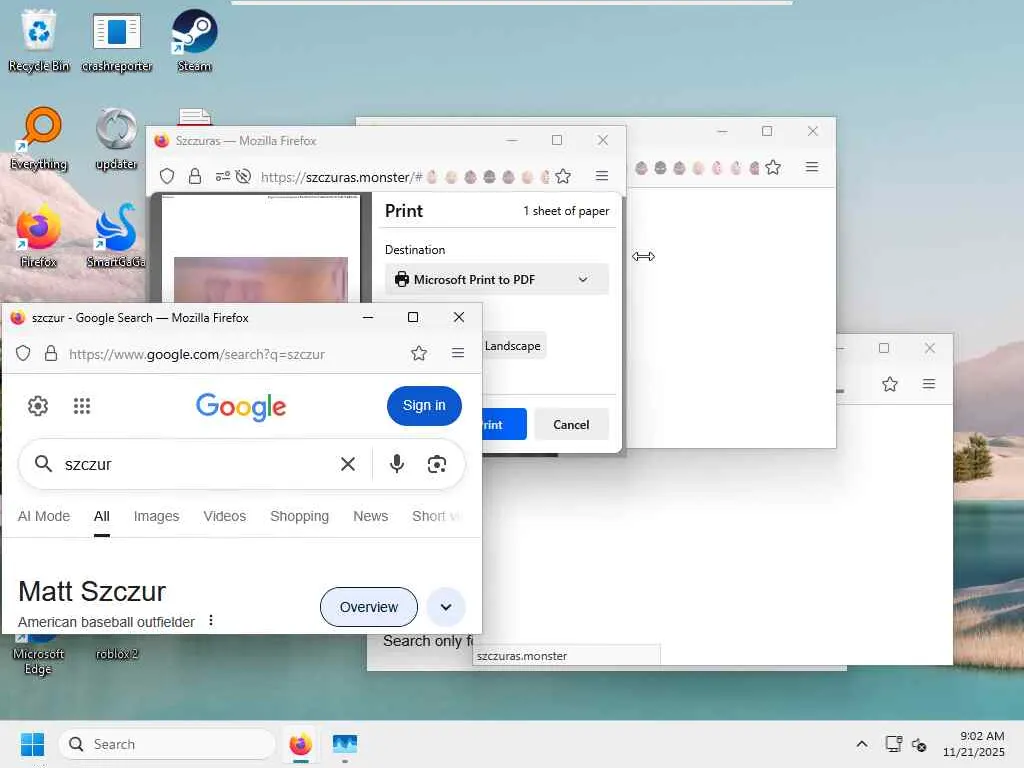Open permissions icon in Szczuras address bar
The image size is (1024, 768).
tap(223, 176)
